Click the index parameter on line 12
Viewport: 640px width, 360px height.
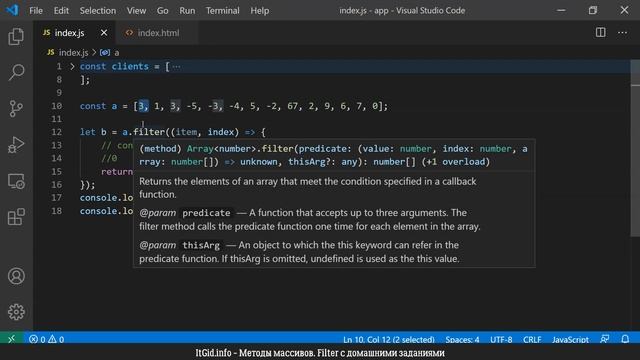tap(221, 132)
